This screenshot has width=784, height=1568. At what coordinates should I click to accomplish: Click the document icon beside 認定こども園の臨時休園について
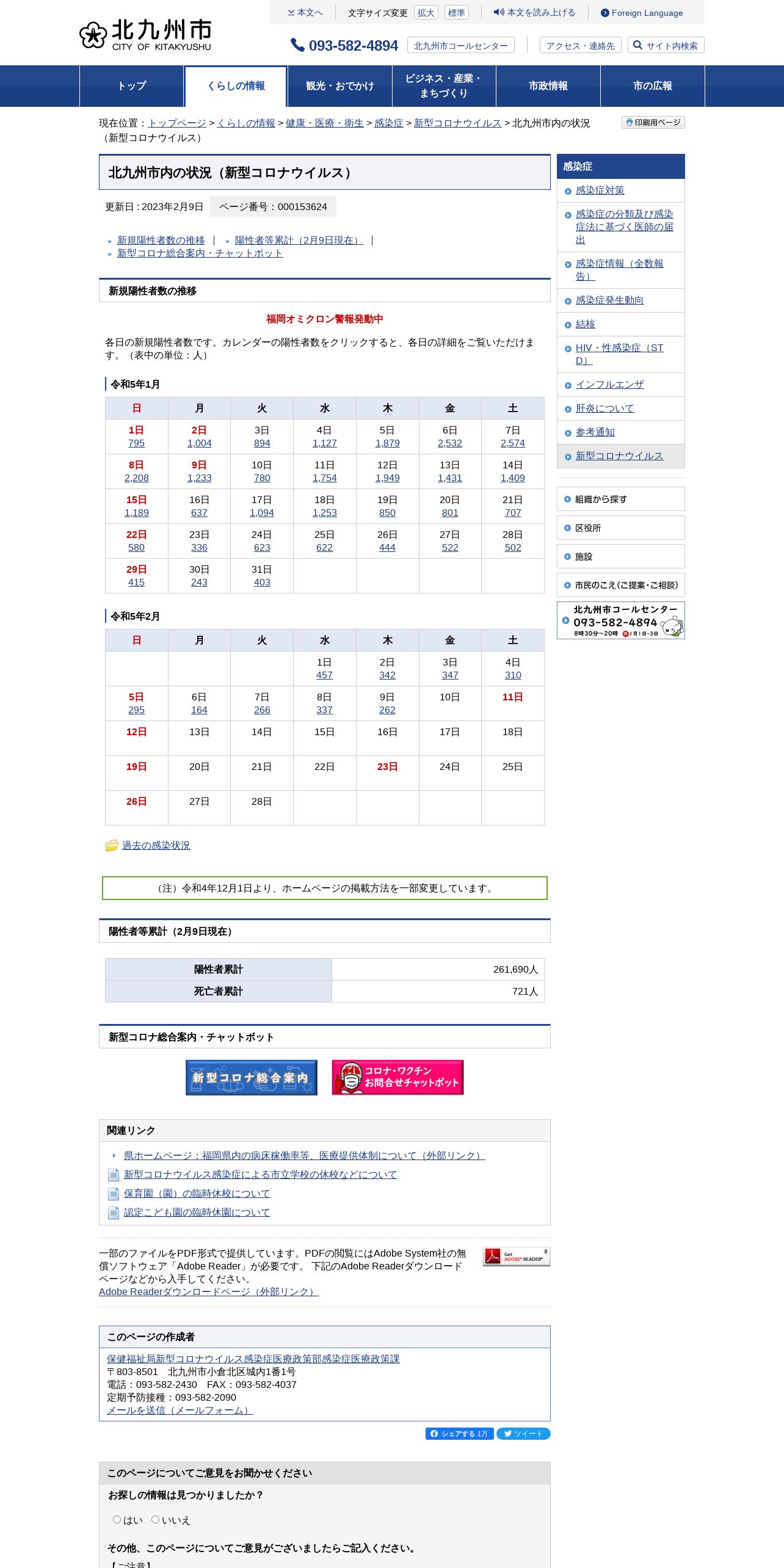point(114,1213)
